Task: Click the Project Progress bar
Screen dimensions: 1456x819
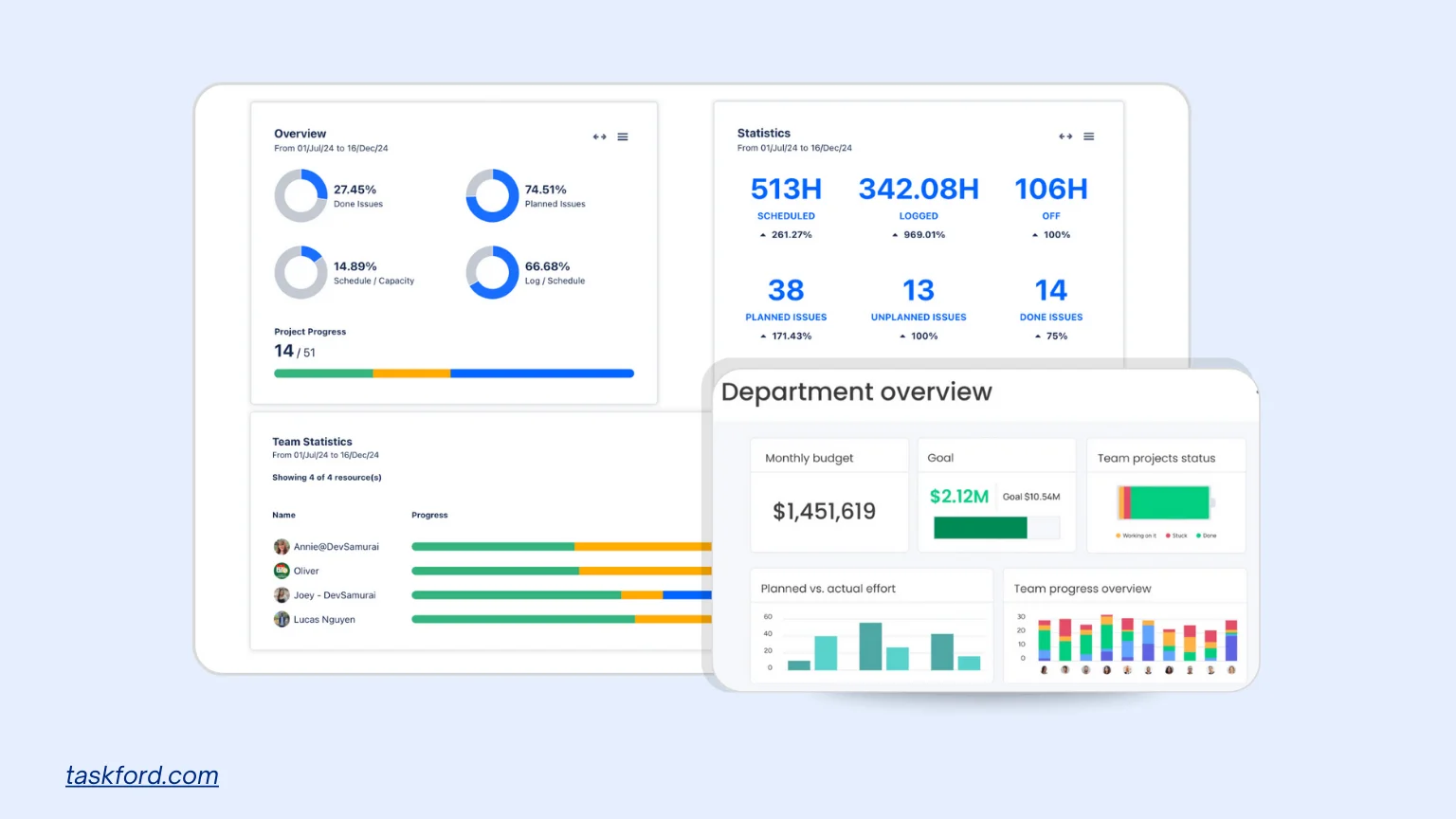Action: [453, 373]
